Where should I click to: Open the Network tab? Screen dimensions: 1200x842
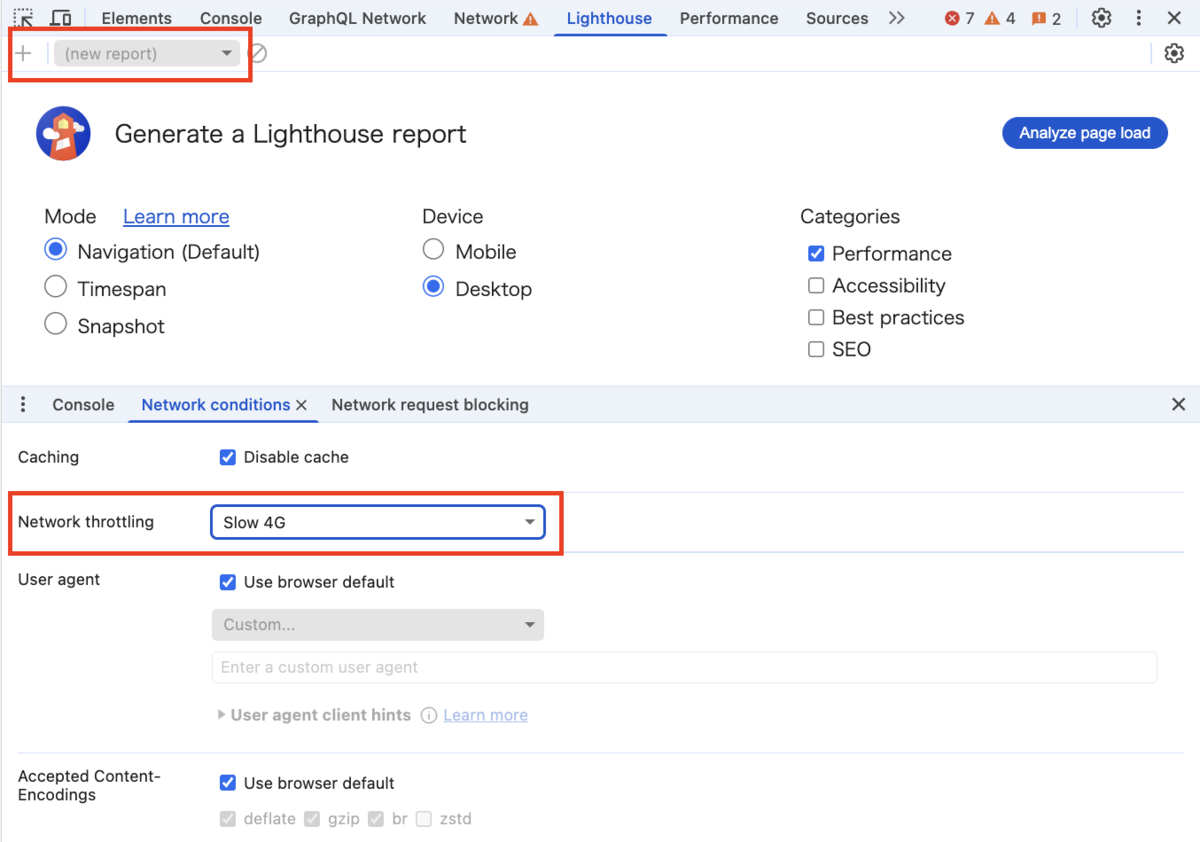495,18
